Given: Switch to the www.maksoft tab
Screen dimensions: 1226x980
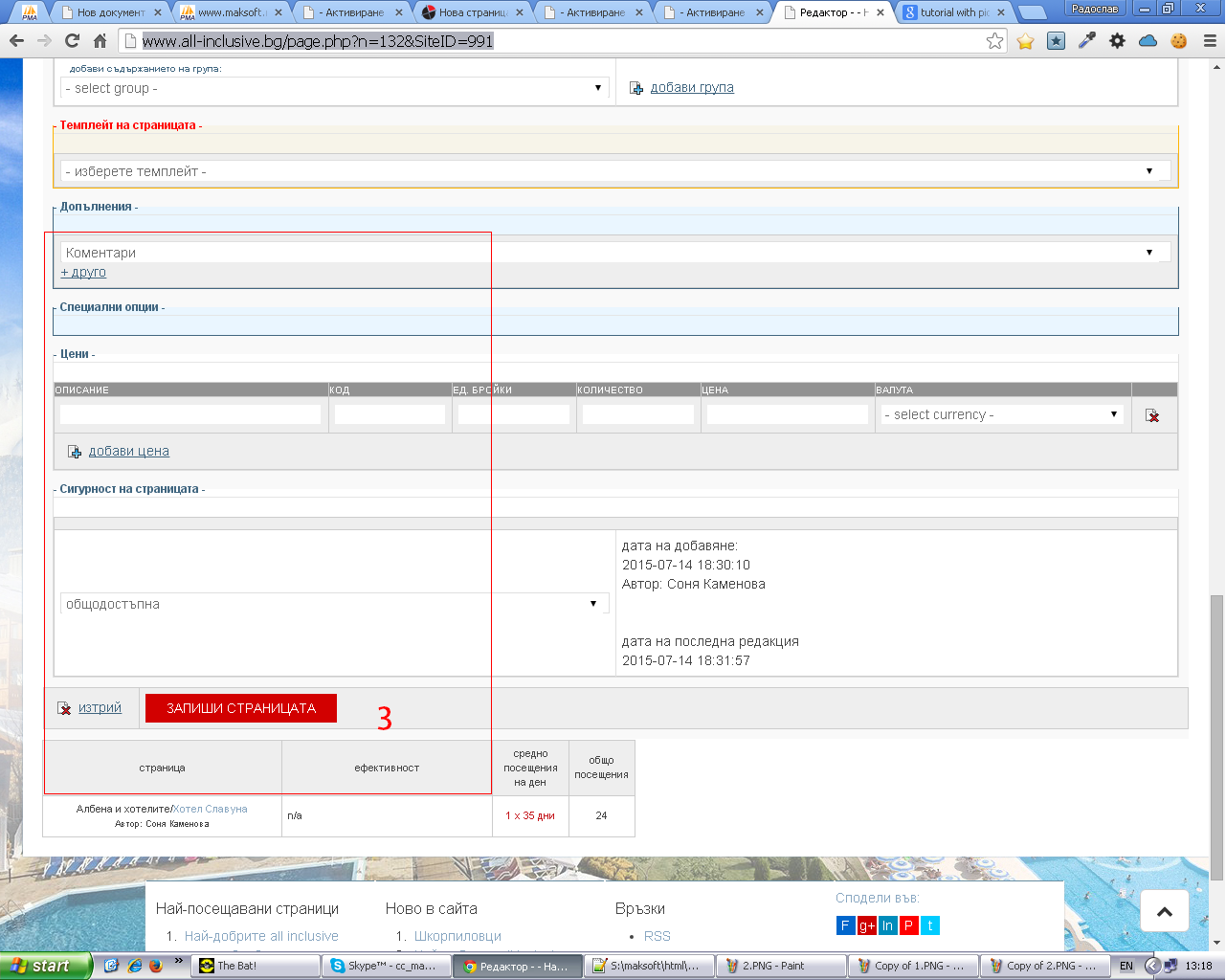Looking at the screenshot, I should [230, 12].
